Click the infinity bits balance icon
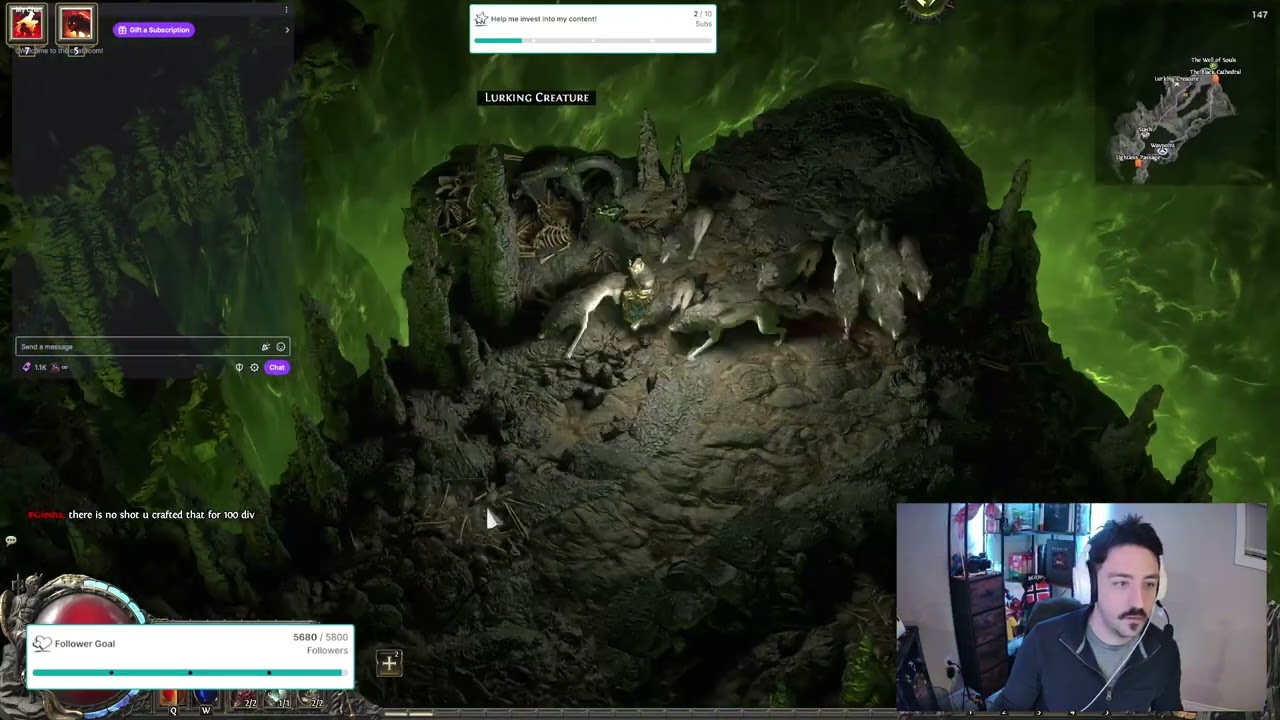The height and width of the screenshot is (720, 1280). tap(60, 367)
